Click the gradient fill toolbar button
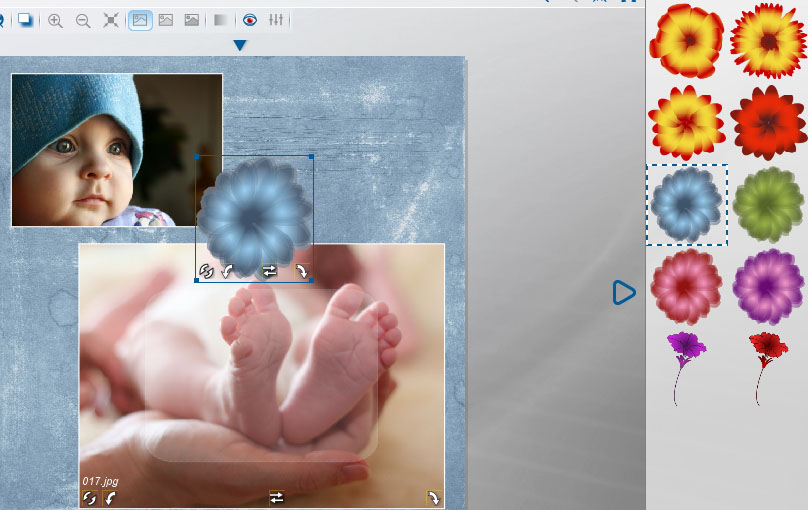The width and height of the screenshot is (812, 510). coord(220,20)
